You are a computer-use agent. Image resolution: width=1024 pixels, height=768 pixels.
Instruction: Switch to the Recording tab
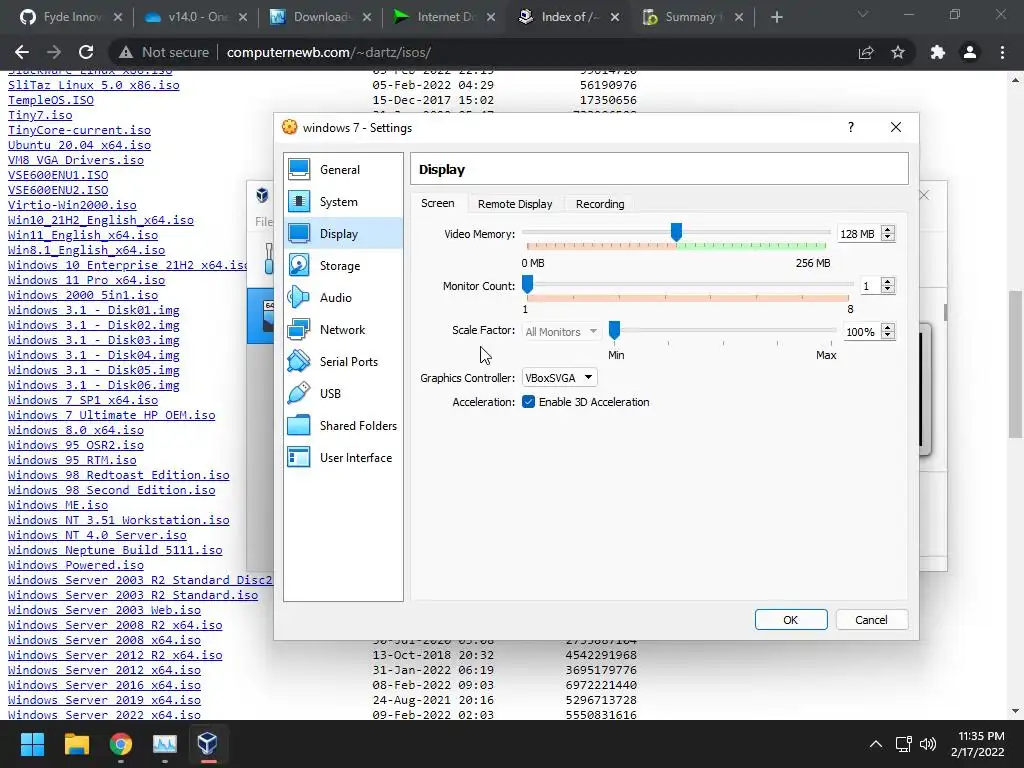600,204
